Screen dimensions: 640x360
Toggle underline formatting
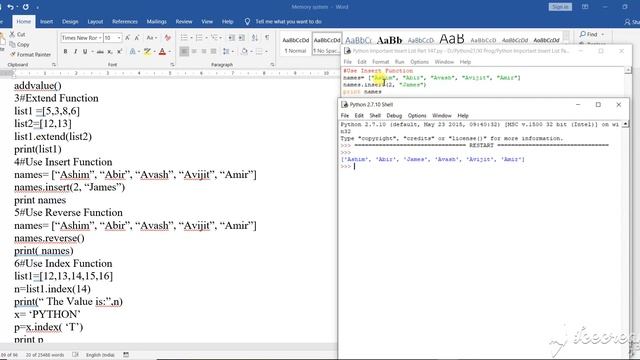tap(85, 51)
